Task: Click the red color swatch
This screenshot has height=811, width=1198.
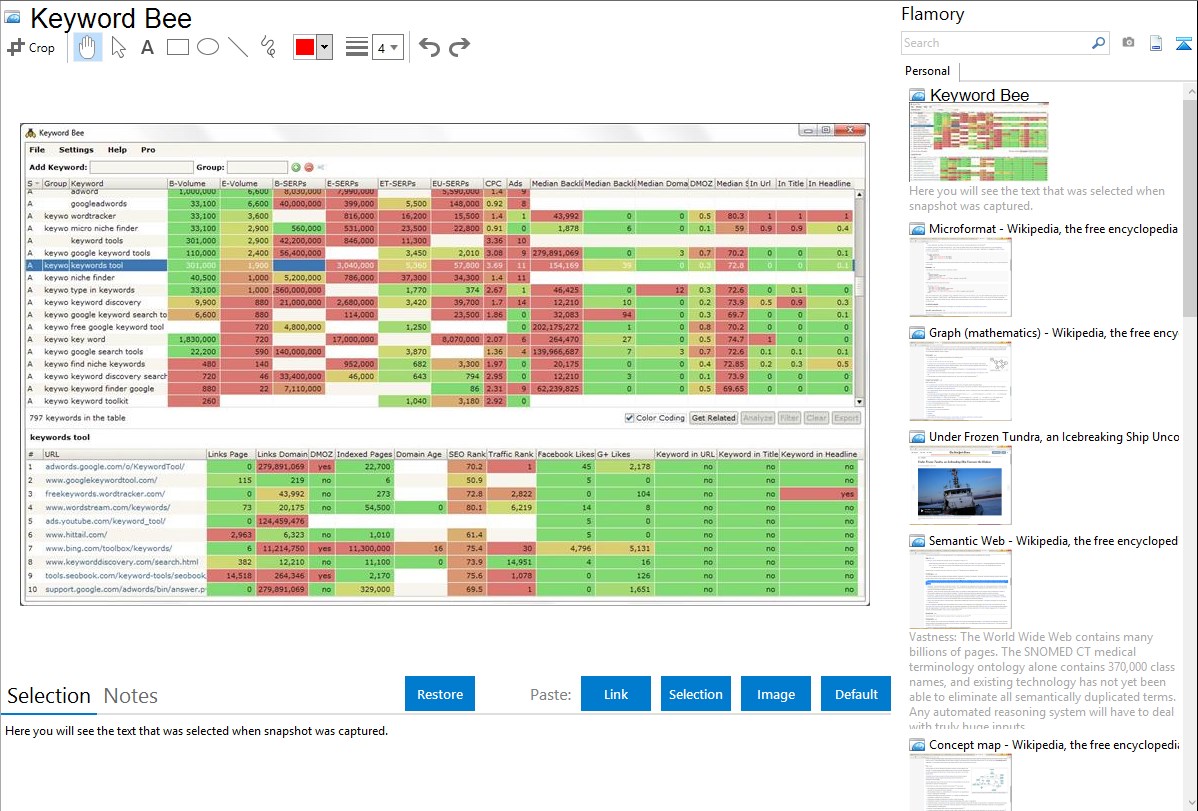Action: pos(305,47)
